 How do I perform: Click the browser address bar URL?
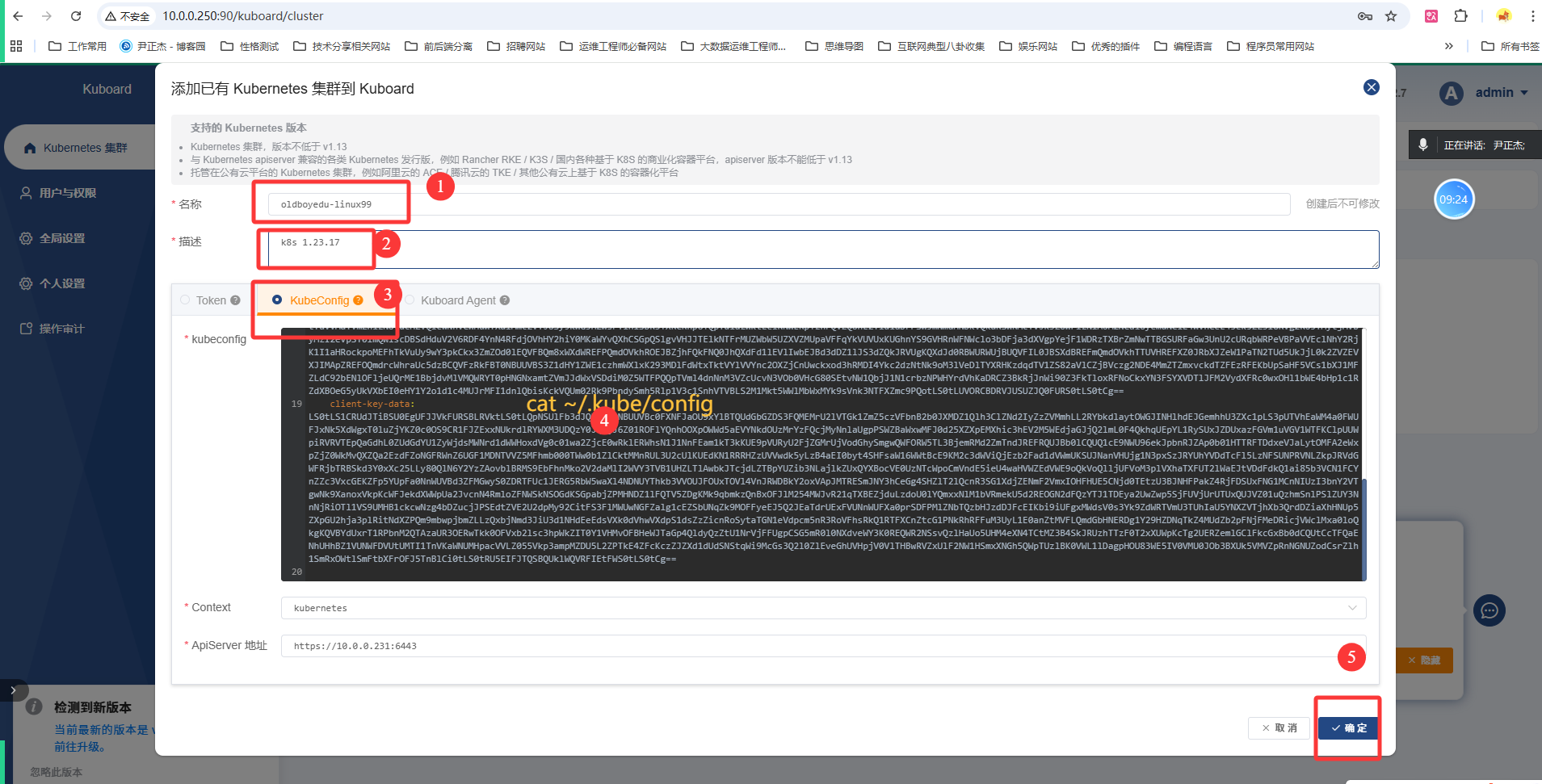click(x=242, y=16)
